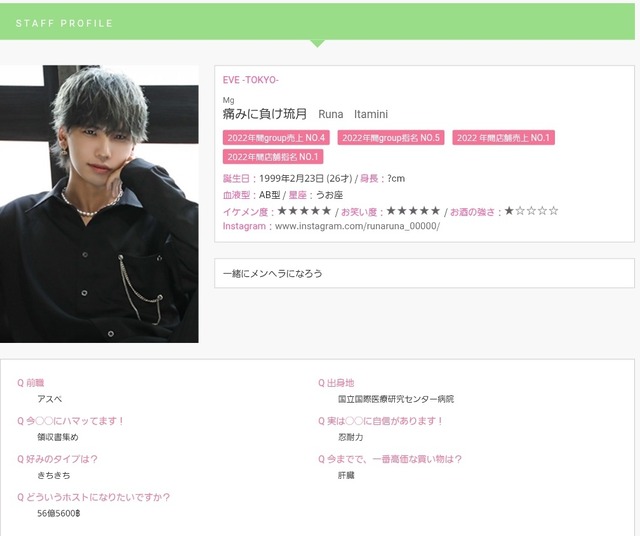Click the Q 今までで、一番高価な買い物は？ question

(x=390, y=459)
